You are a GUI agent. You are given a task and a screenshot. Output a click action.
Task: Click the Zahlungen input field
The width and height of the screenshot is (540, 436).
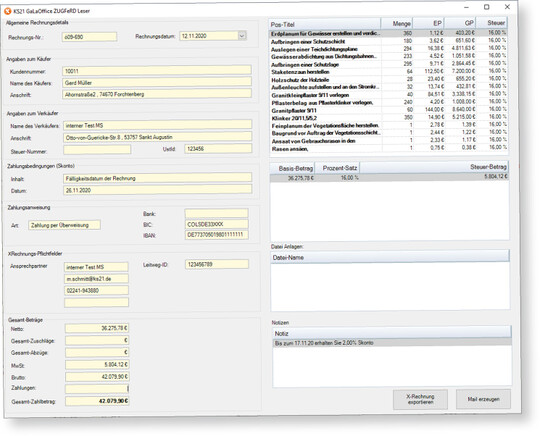tap(97, 389)
